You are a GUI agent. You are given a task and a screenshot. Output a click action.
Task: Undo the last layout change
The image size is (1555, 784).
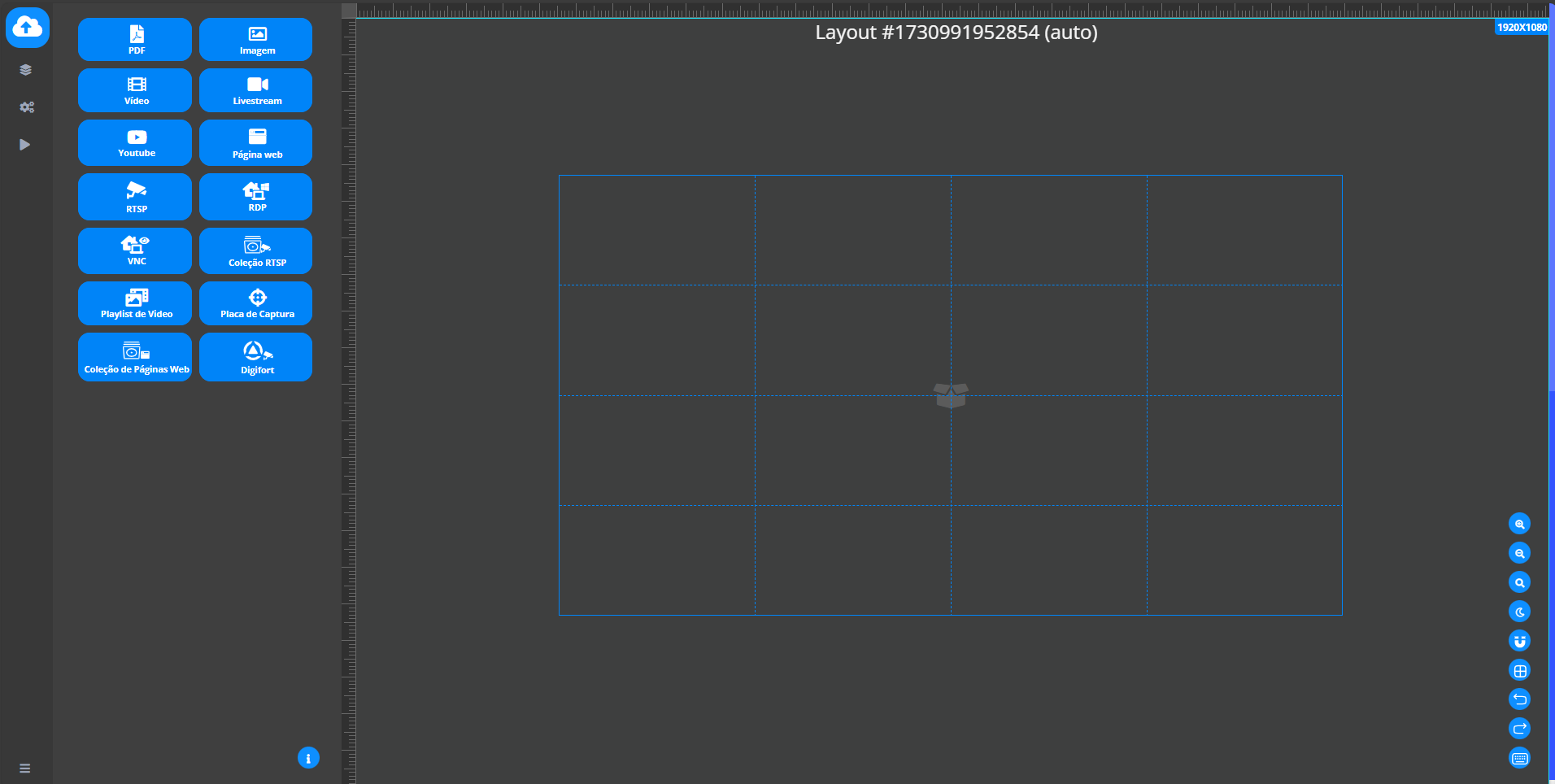[x=1519, y=699]
